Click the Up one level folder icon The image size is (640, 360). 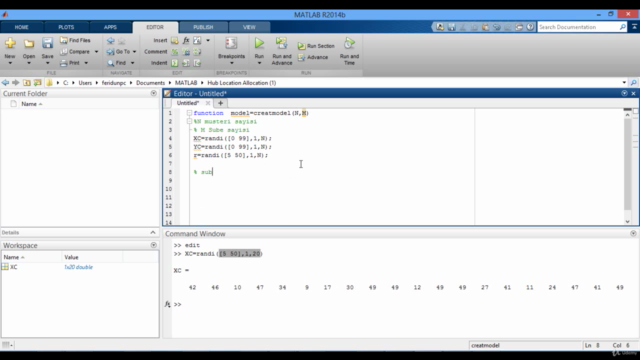27,83
